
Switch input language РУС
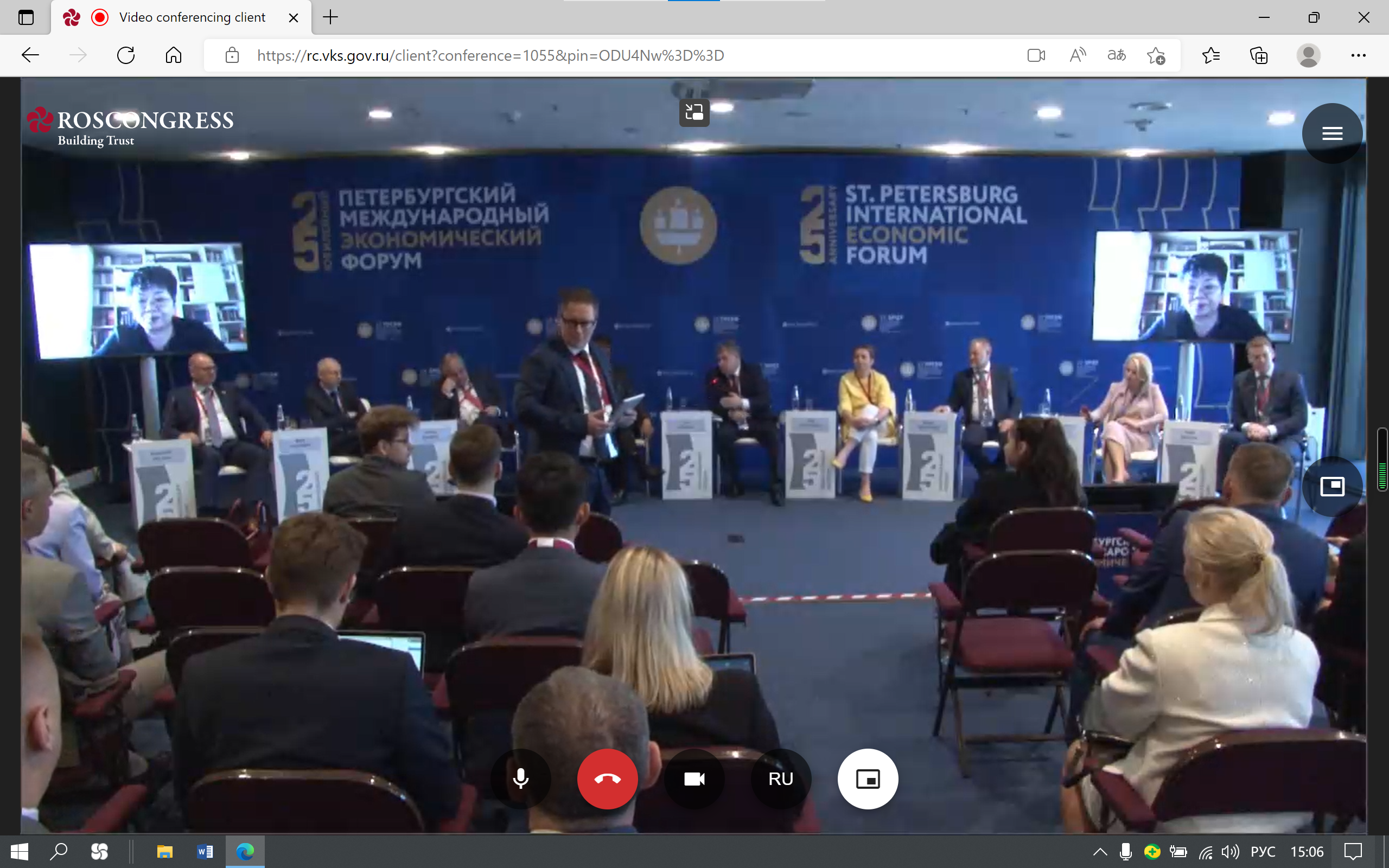[1263, 852]
